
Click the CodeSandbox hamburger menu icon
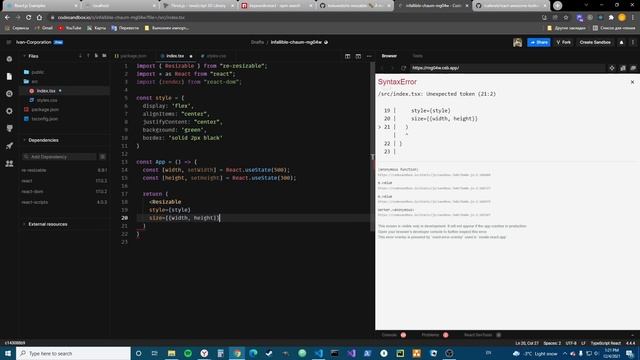9,42
